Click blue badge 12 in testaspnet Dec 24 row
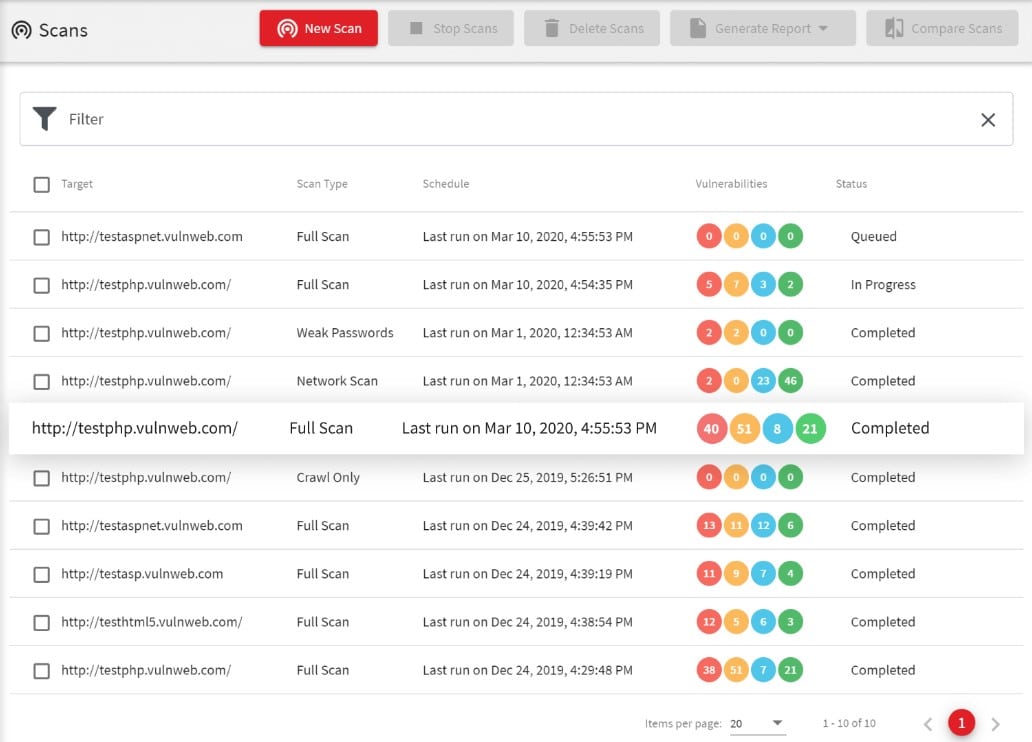The image size is (1032, 742). pos(763,525)
